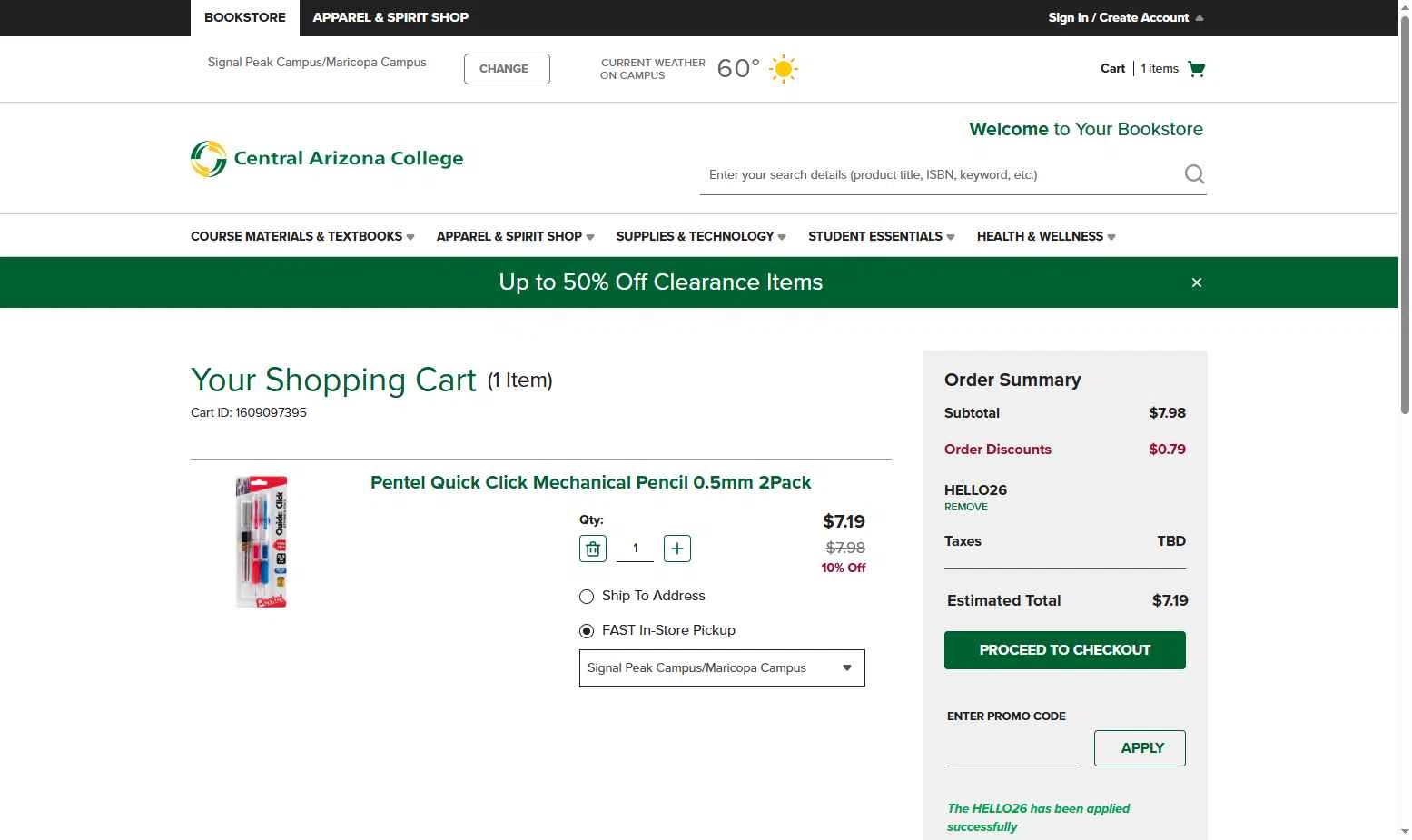Select Ship To Address option
This screenshot has width=1412, height=840.
pos(587,597)
